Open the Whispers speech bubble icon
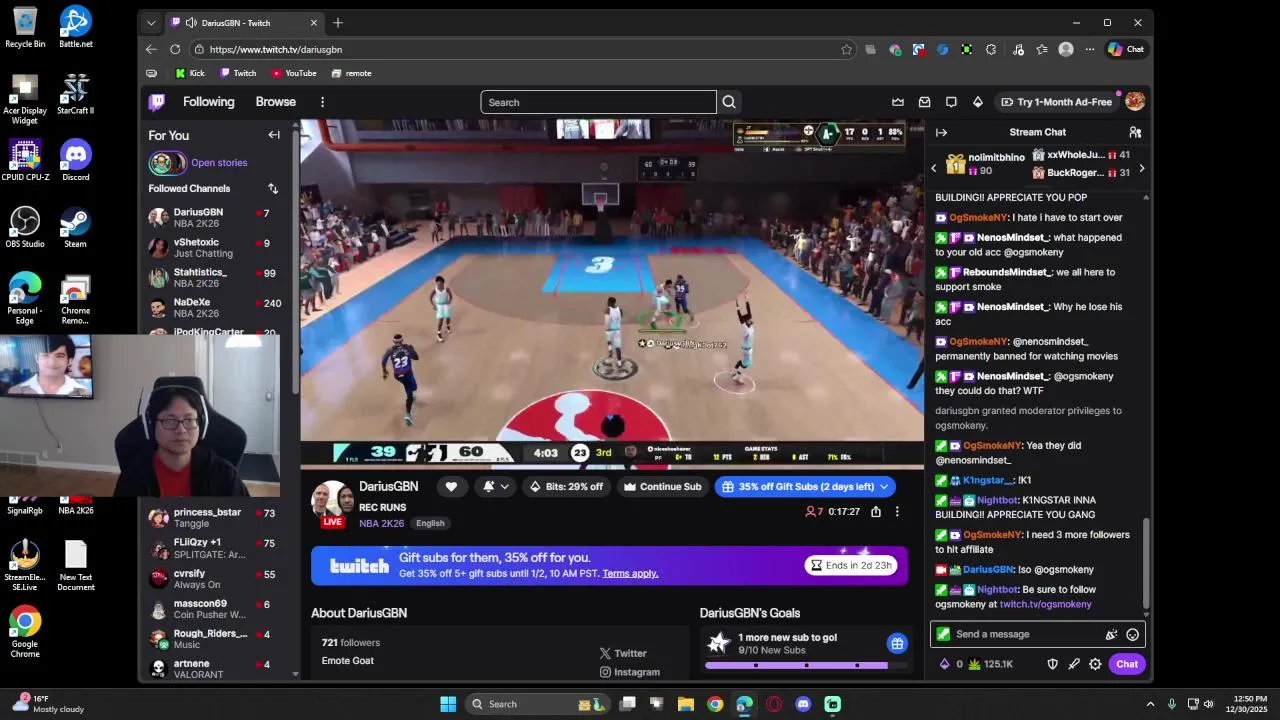 click(x=951, y=102)
